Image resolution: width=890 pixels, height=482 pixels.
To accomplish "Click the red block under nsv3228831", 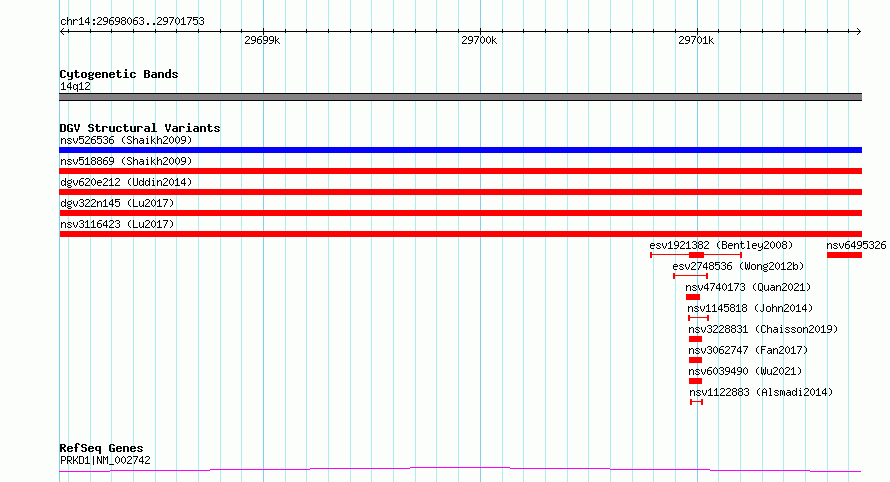I will click(695, 339).
